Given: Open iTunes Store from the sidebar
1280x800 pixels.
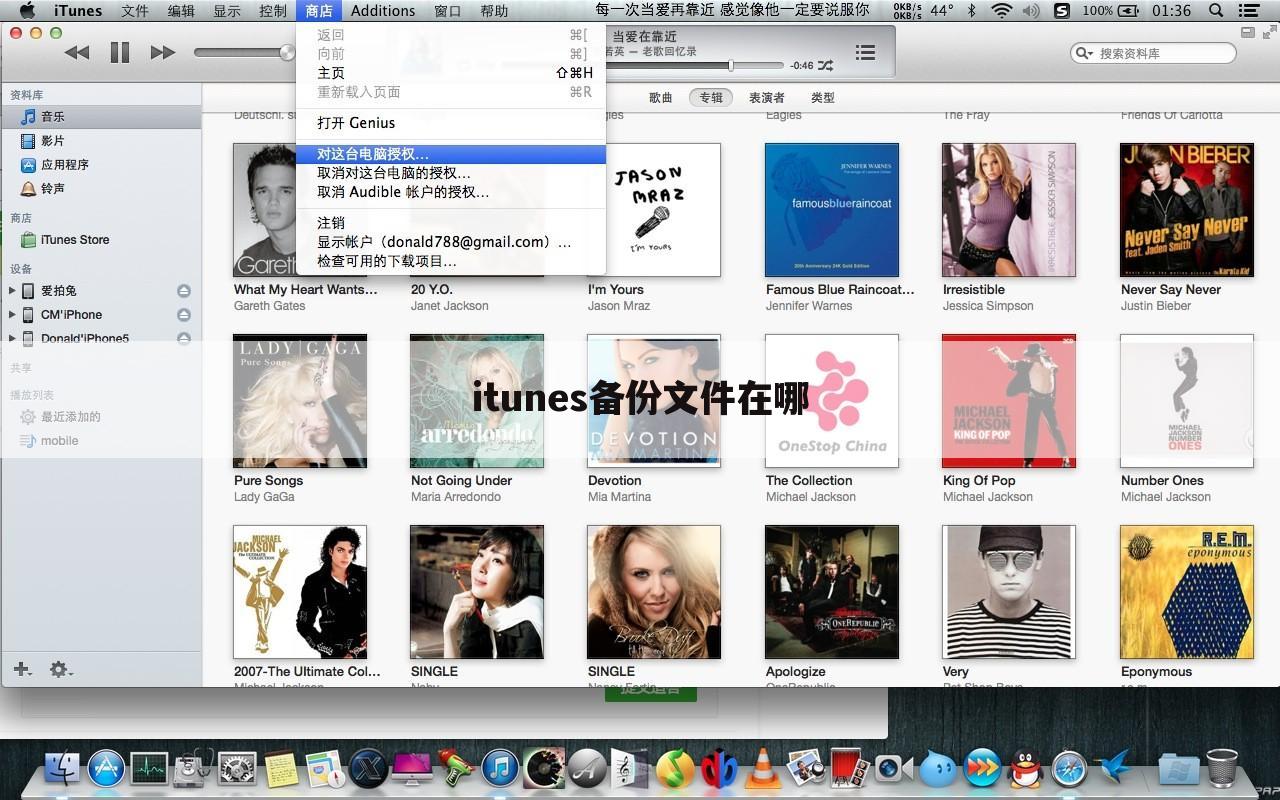Looking at the screenshot, I should tap(101, 240).
